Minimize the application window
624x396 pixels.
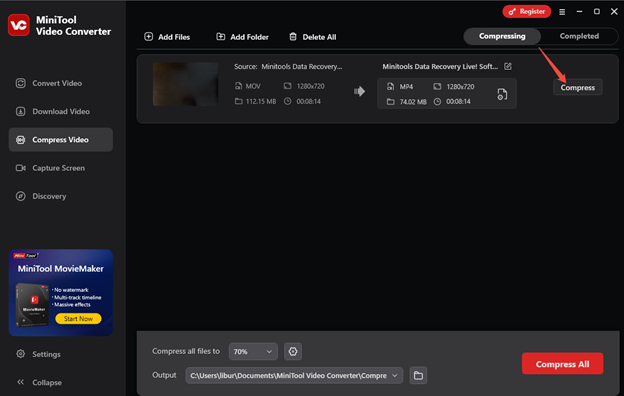[x=579, y=12]
